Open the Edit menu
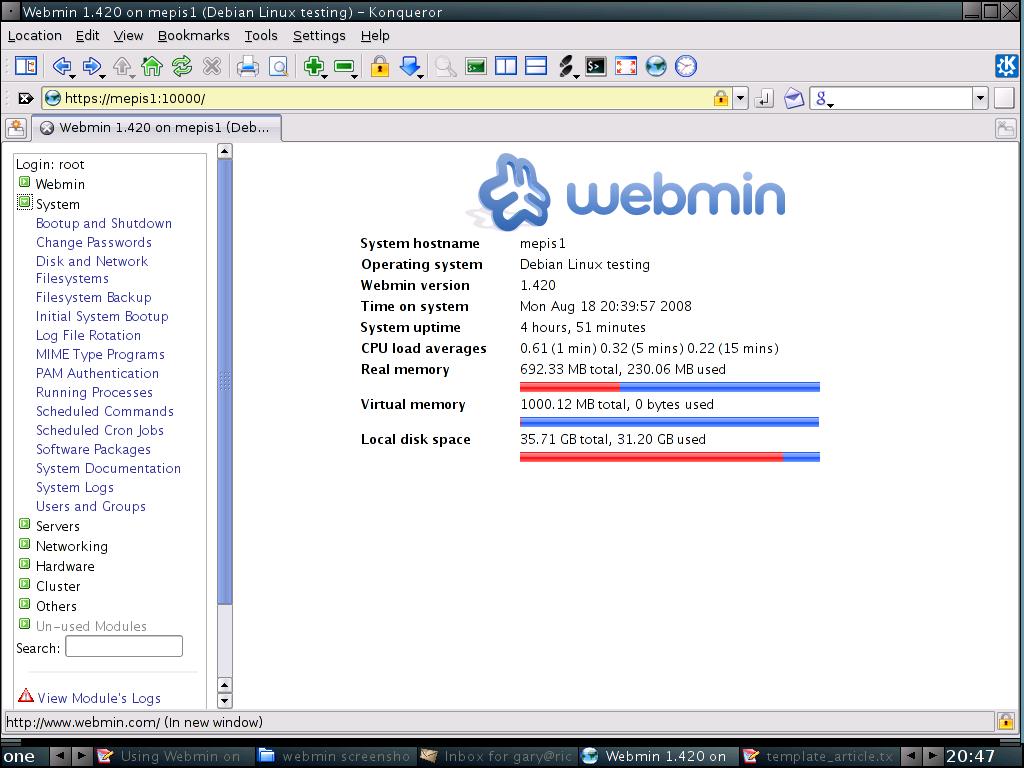 pyautogui.click(x=88, y=36)
